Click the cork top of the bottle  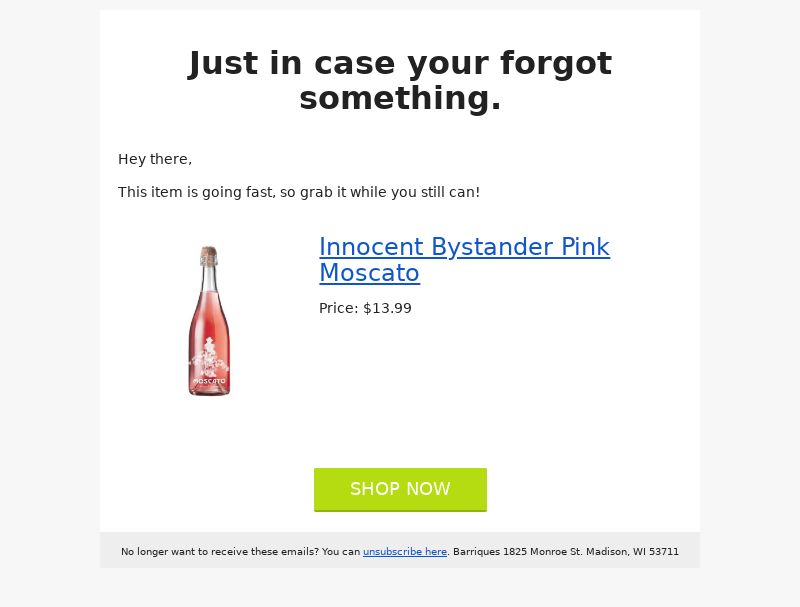pyautogui.click(x=208, y=255)
